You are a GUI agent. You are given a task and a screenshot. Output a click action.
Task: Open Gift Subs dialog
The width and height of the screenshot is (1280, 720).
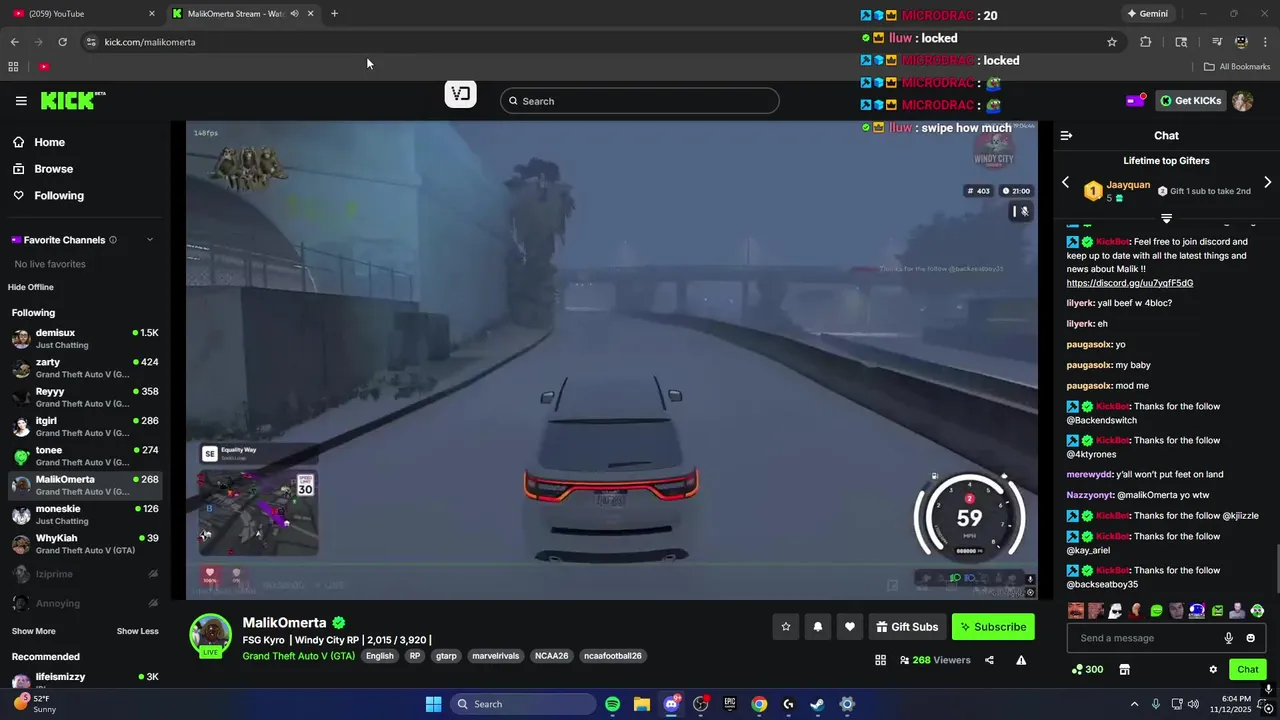tap(907, 627)
